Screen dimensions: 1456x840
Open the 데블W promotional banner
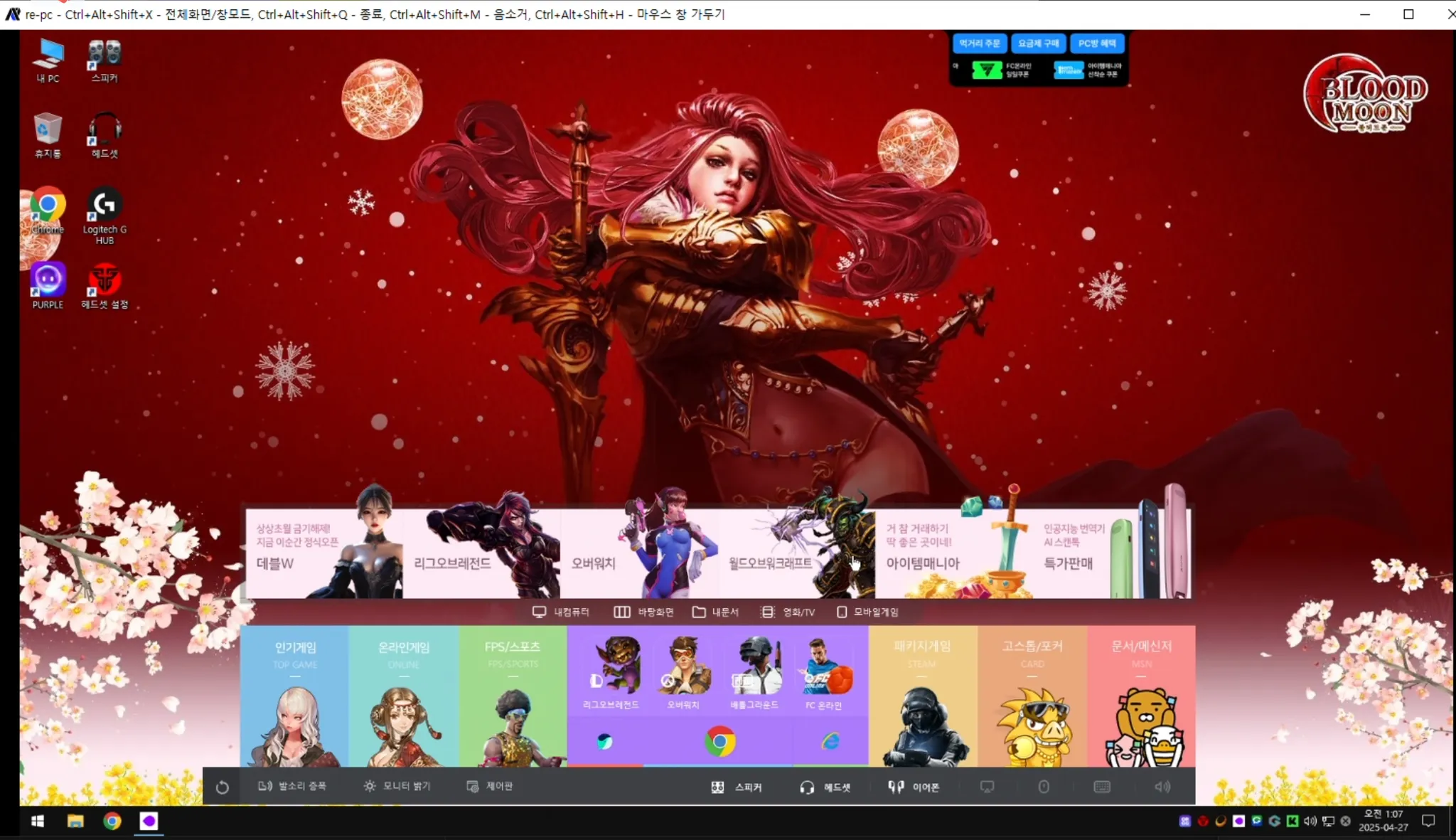[324, 553]
